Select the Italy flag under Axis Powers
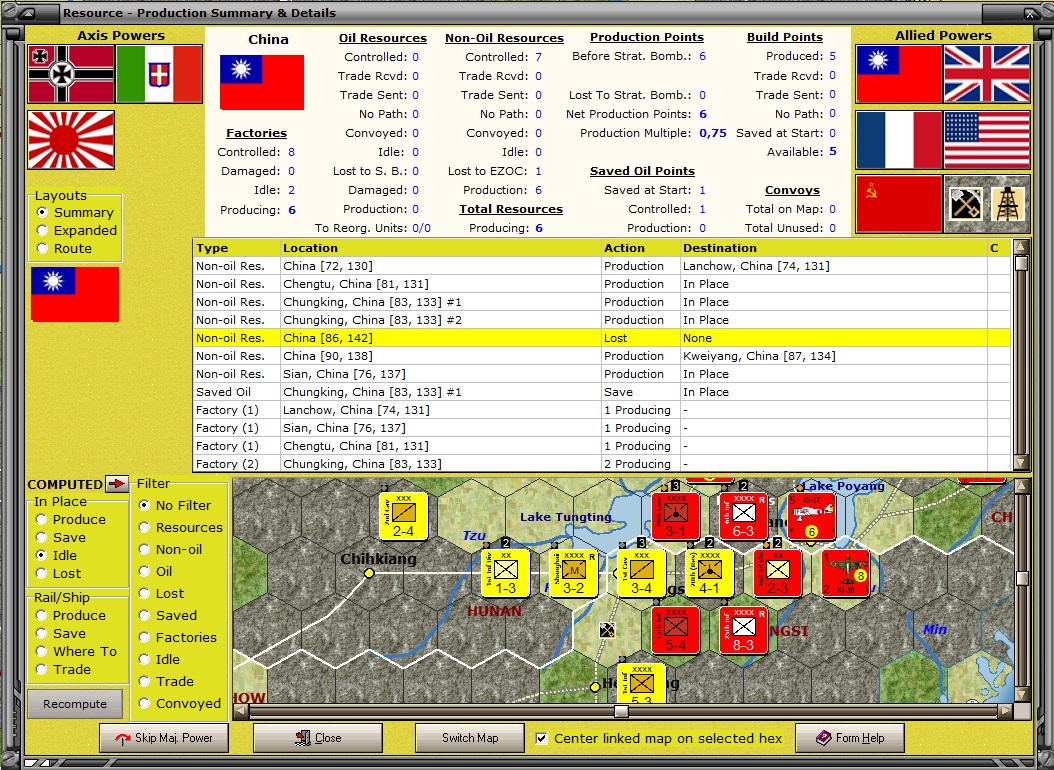This screenshot has width=1054, height=770. point(159,74)
